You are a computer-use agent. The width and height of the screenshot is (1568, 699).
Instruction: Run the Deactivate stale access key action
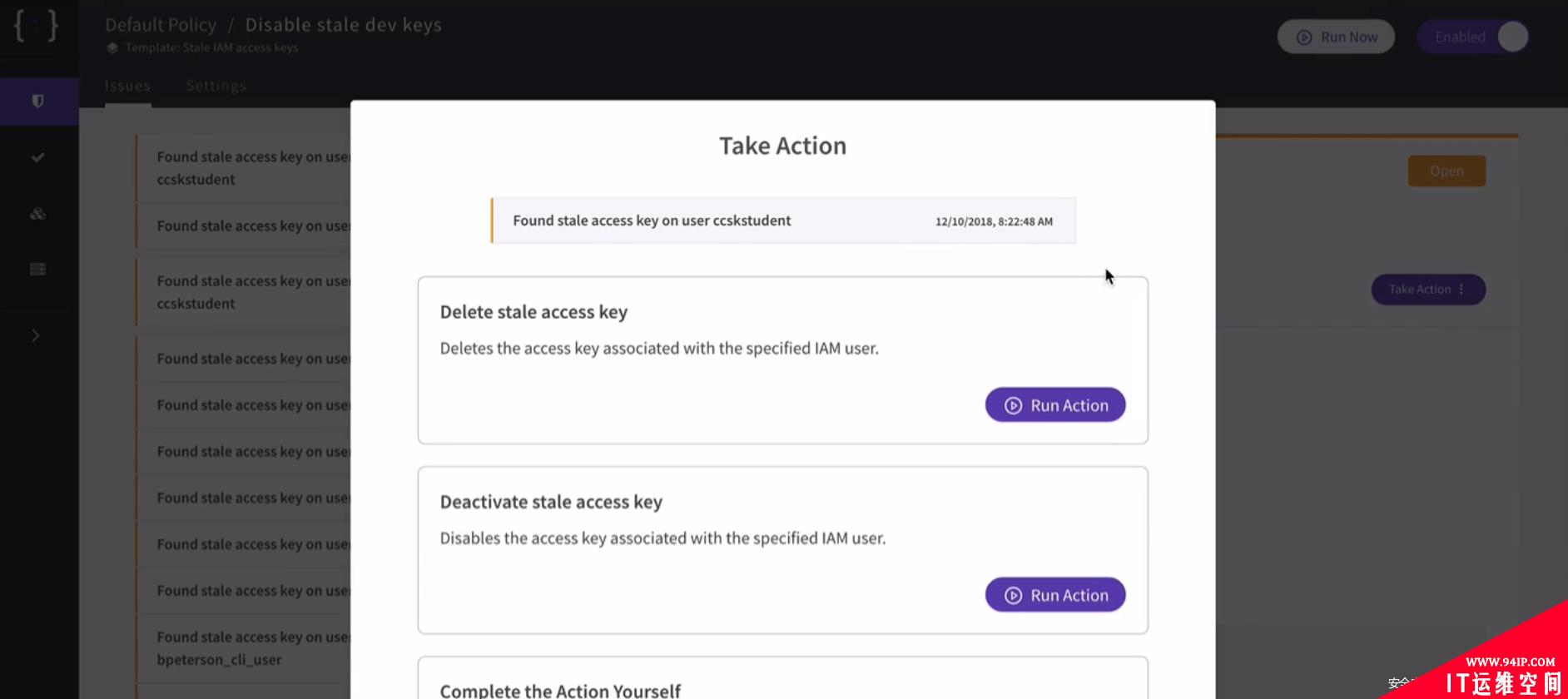coord(1055,595)
